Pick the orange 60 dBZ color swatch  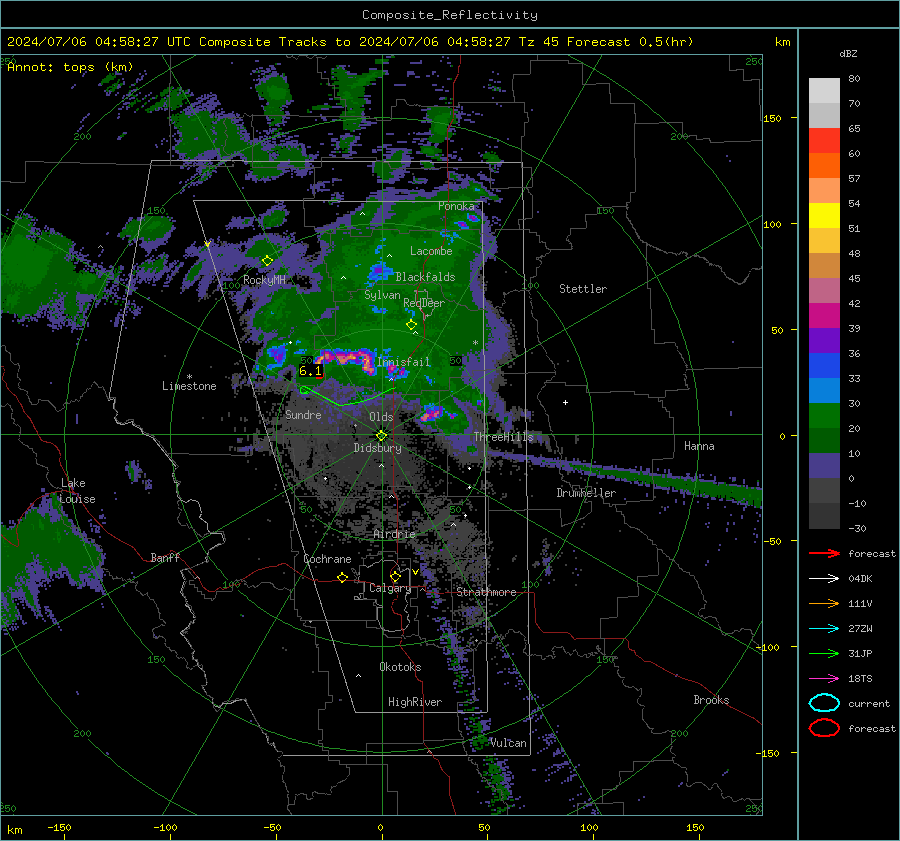click(824, 166)
